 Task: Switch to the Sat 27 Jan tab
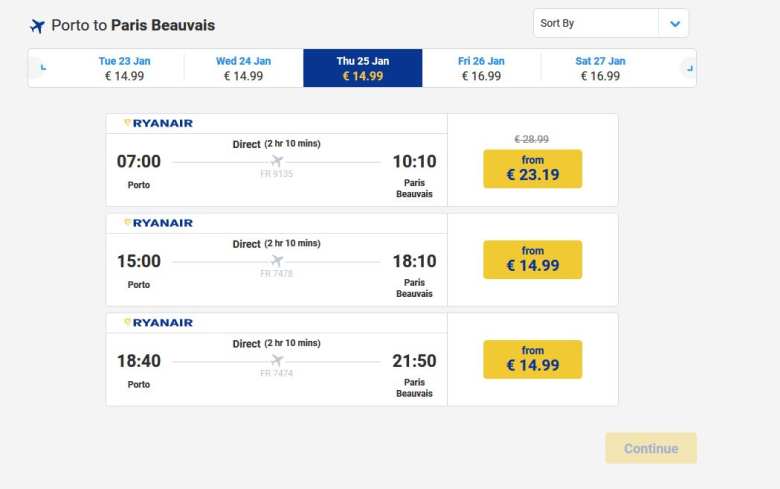point(600,68)
